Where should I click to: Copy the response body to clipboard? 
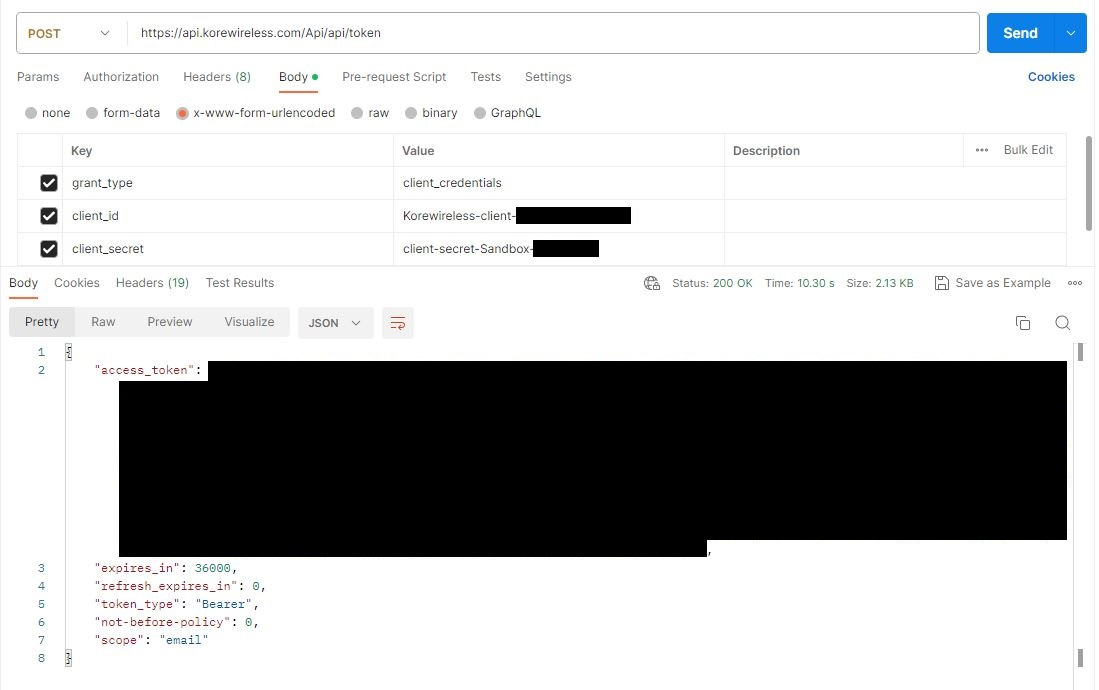(x=1022, y=322)
